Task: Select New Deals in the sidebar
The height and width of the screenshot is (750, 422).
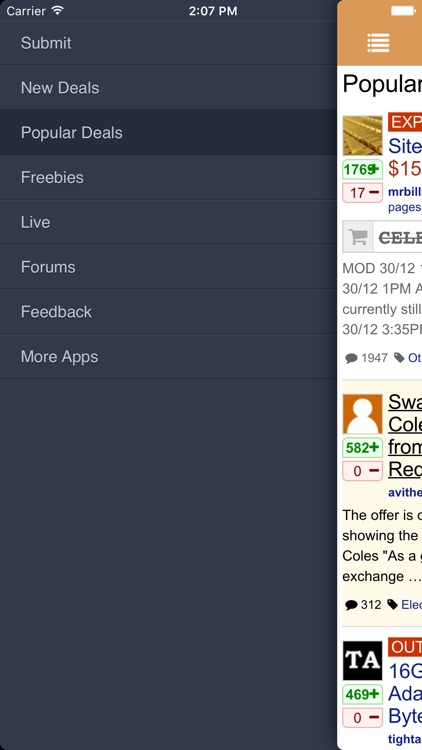Action: (x=168, y=88)
